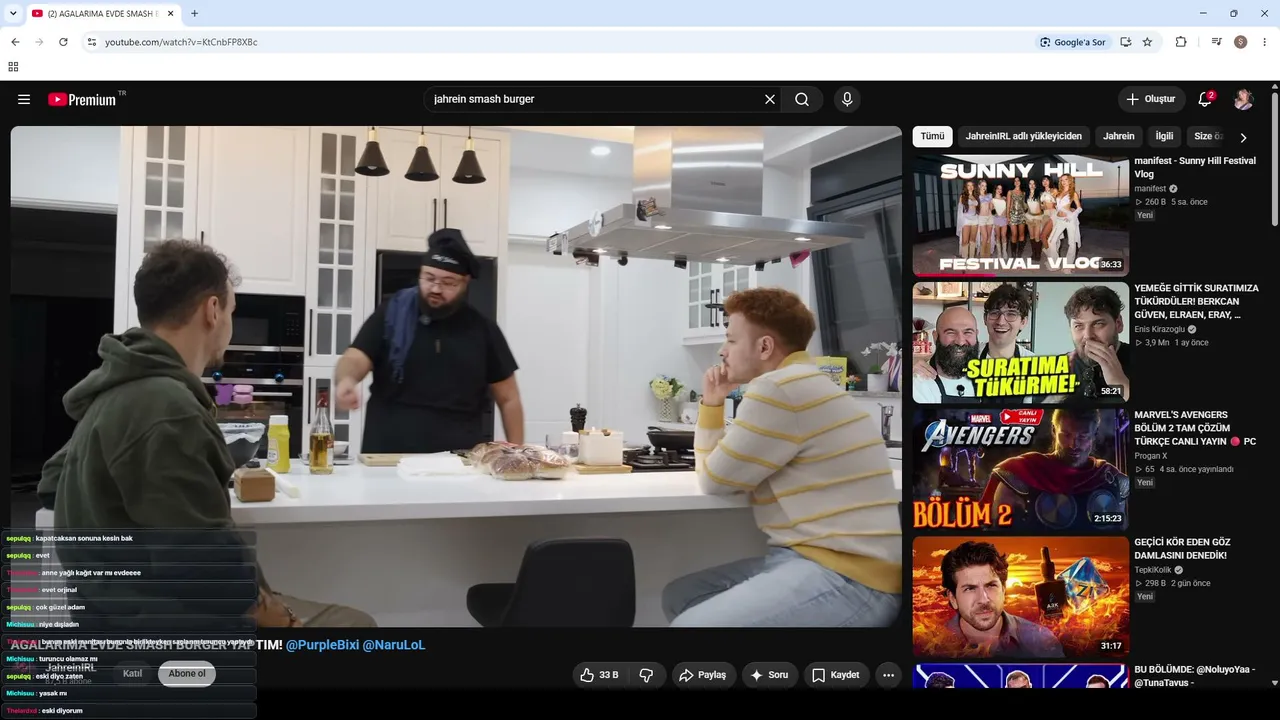Image resolution: width=1280 pixels, height=720 pixels.
Task: Open title 'YEMEĞE GİTTİK SURATIMIZA TÜKÜRDÜLER'
Action: click(1196, 301)
